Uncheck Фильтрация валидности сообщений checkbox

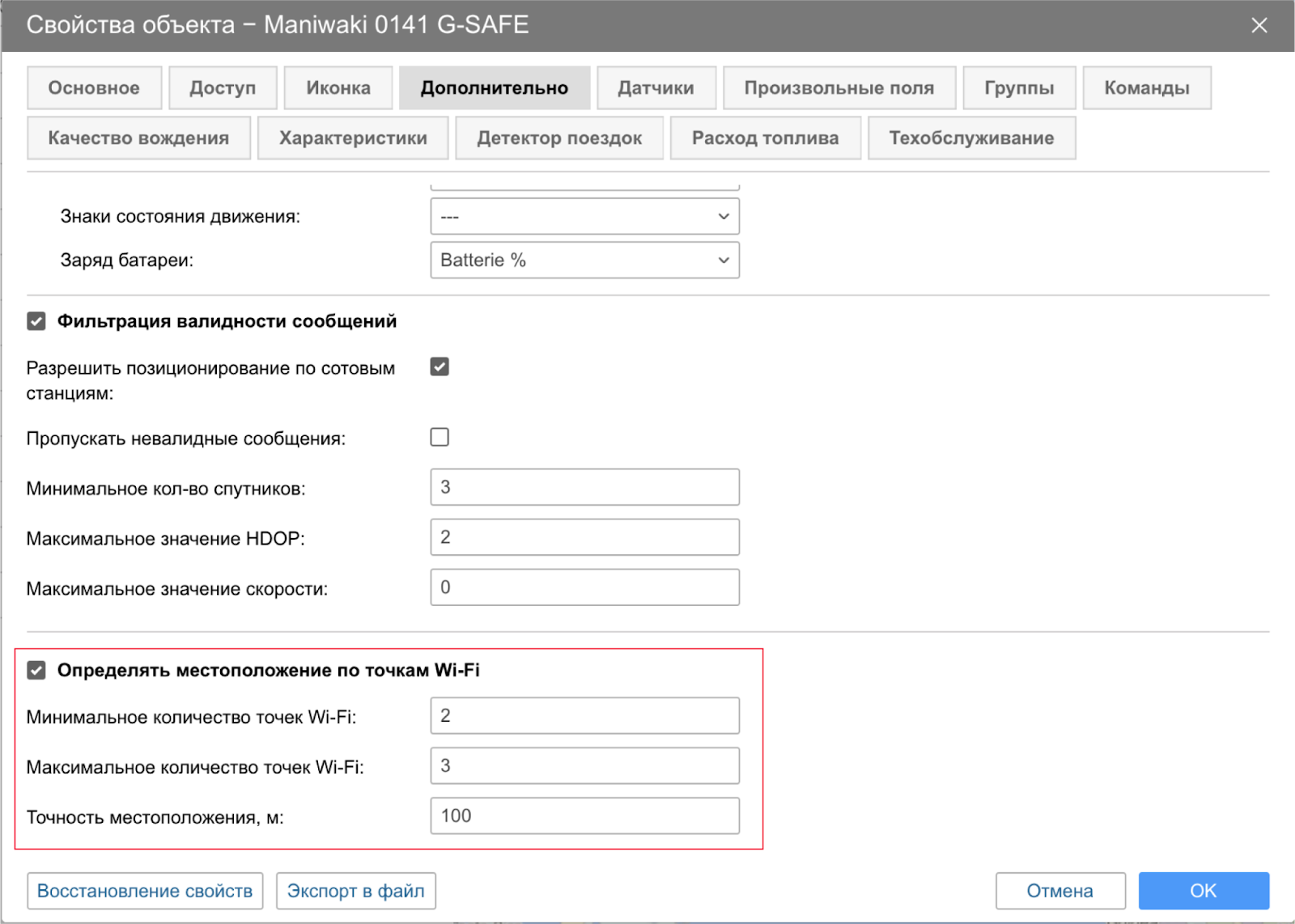(36, 321)
